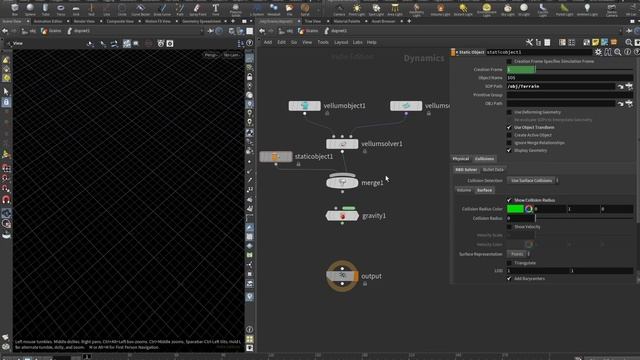Open network editor search magnifier icon
This screenshot has height=360, width=640.
tap(629, 42)
